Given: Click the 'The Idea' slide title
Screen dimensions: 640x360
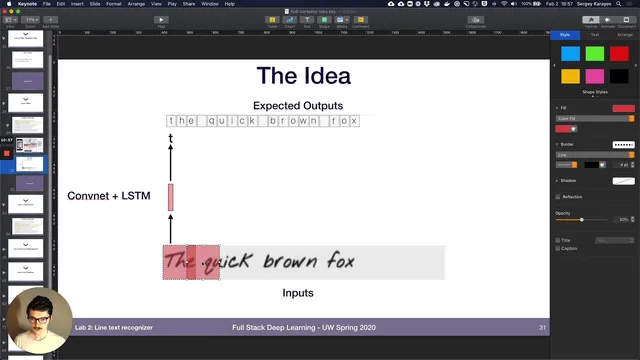Looking at the screenshot, I should [304, 76].
